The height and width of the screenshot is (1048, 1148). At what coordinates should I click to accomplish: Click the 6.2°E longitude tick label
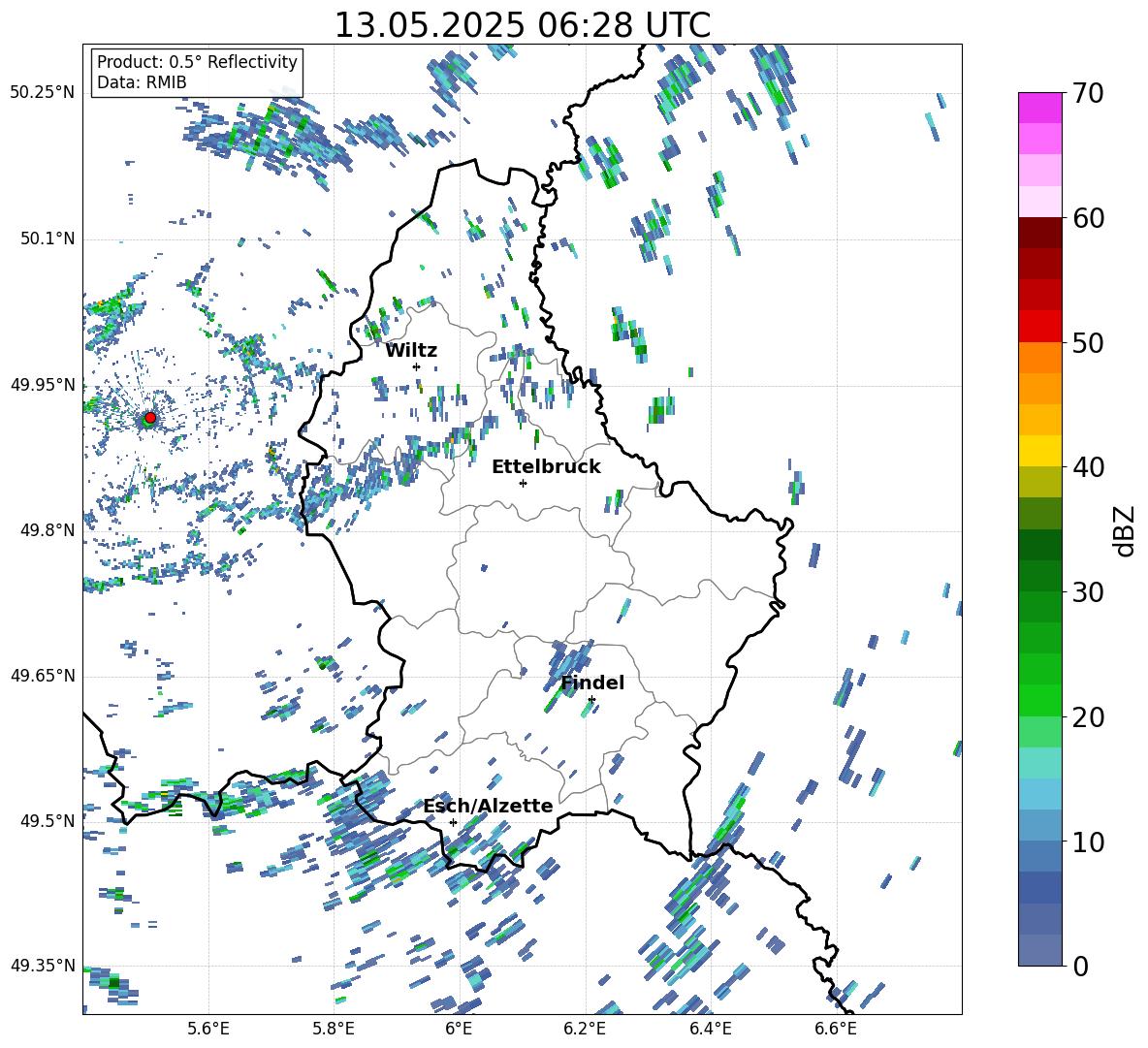click(585, 1030)
